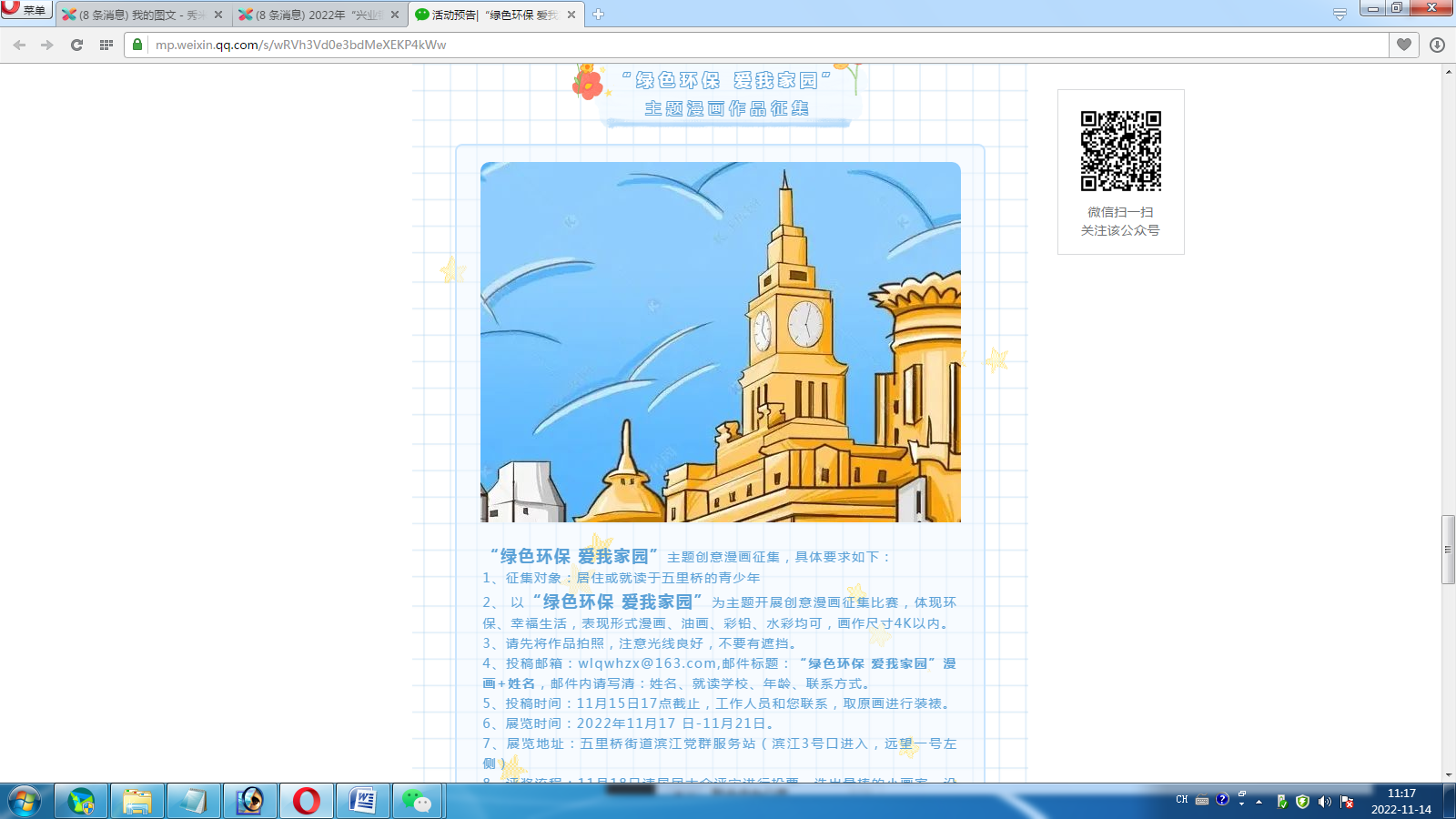Reload the current page

(76, 45)
